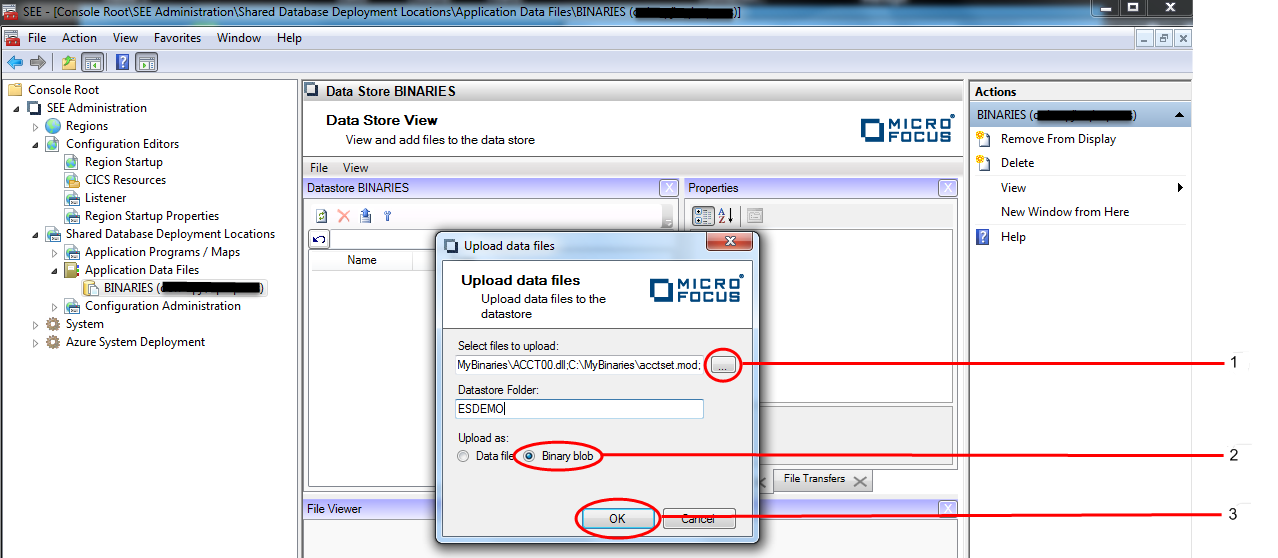1278x558 pixels.
Task: Toggle Show/Hide Action Pane toolbar icon
Action: pyautogui.click(x=146, y=62)
